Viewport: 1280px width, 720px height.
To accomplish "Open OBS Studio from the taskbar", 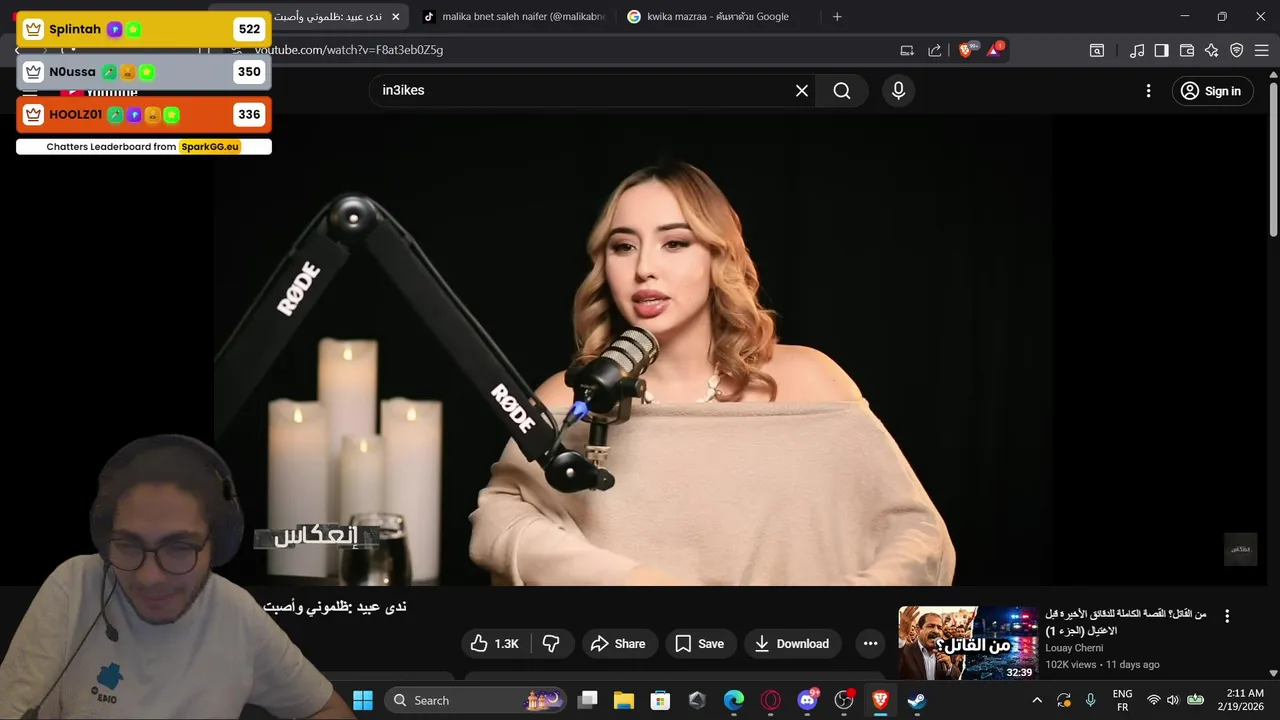I will point(844,700).
